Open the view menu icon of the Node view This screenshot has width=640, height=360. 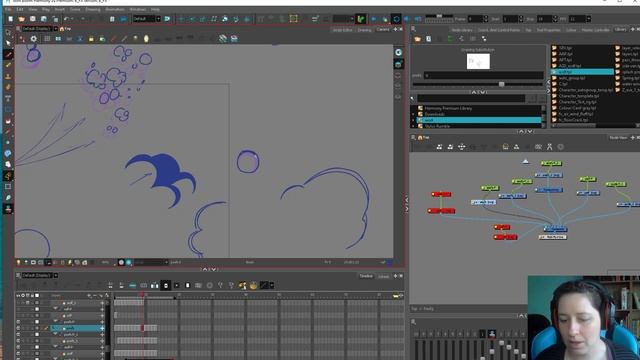413,138
